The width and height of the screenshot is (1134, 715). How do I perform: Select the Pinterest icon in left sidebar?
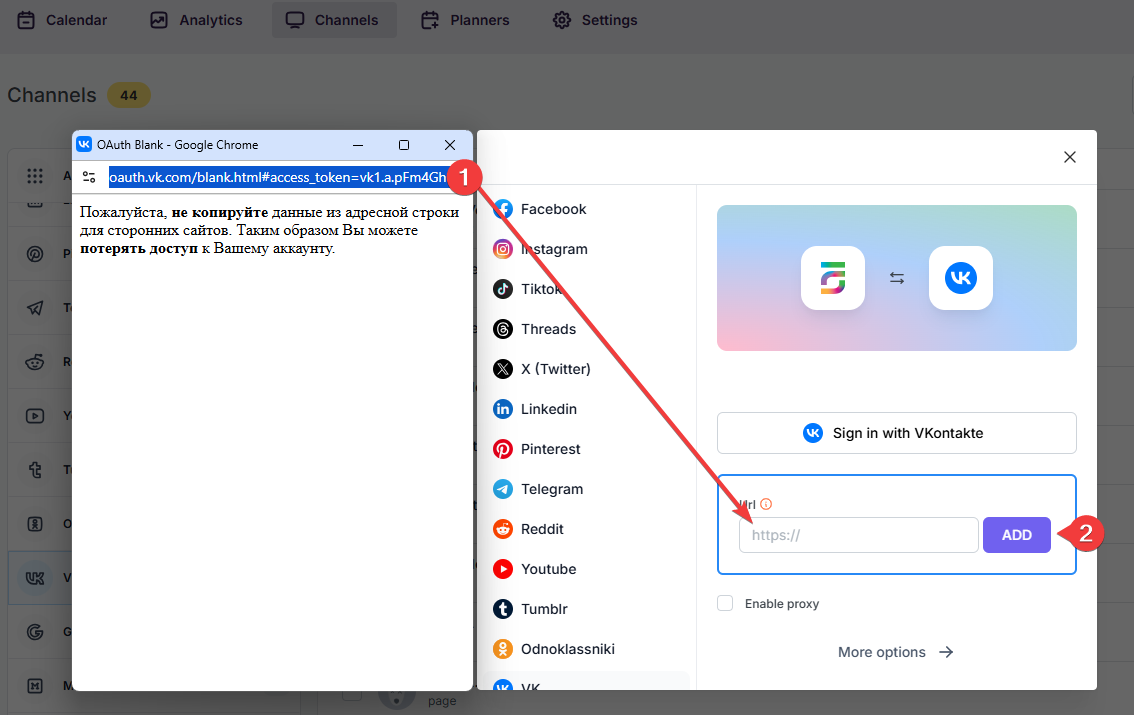35,254
